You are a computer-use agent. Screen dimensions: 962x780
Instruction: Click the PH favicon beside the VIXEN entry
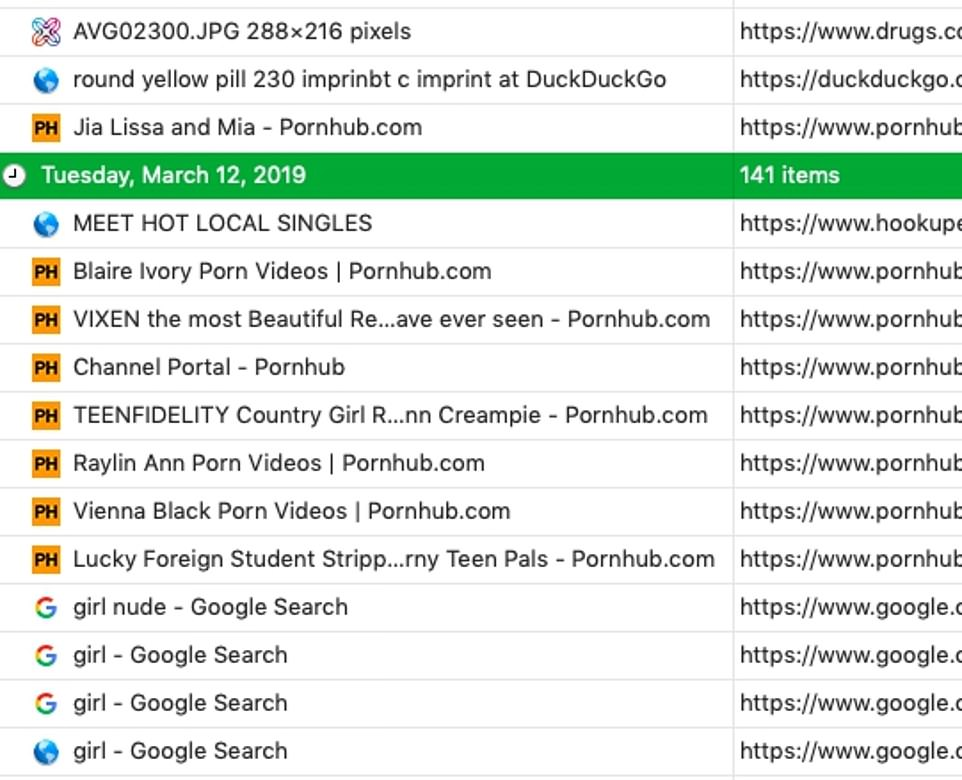pos(46,320)
